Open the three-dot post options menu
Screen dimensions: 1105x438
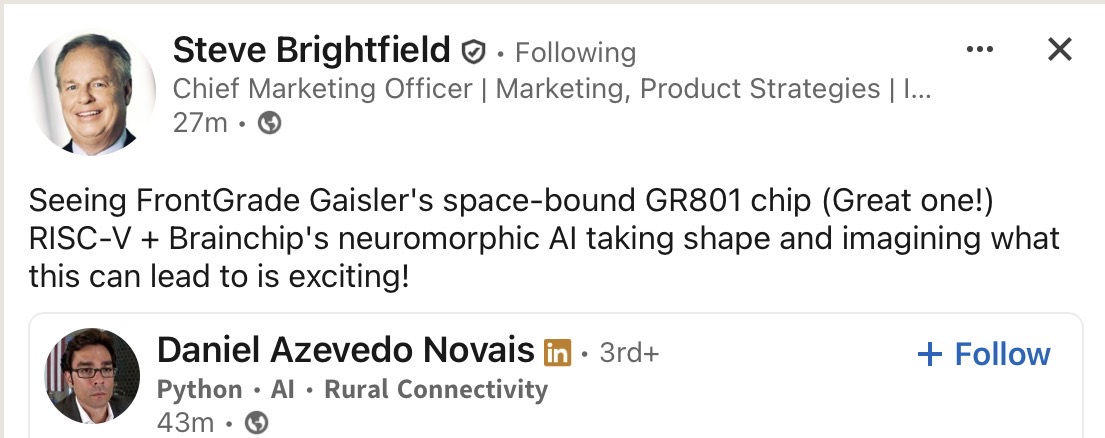(980, 49)
